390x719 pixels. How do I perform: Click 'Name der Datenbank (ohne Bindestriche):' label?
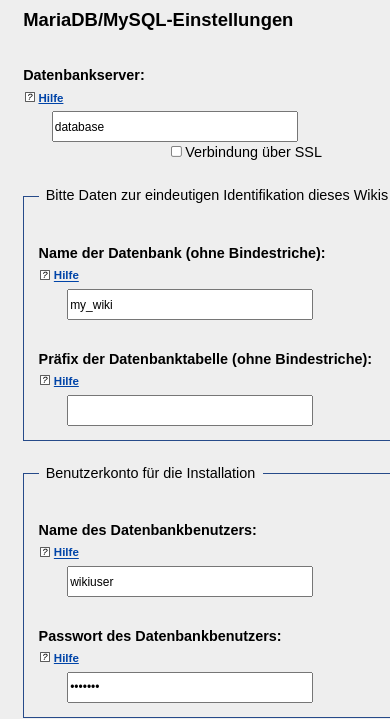click(182, 253)
